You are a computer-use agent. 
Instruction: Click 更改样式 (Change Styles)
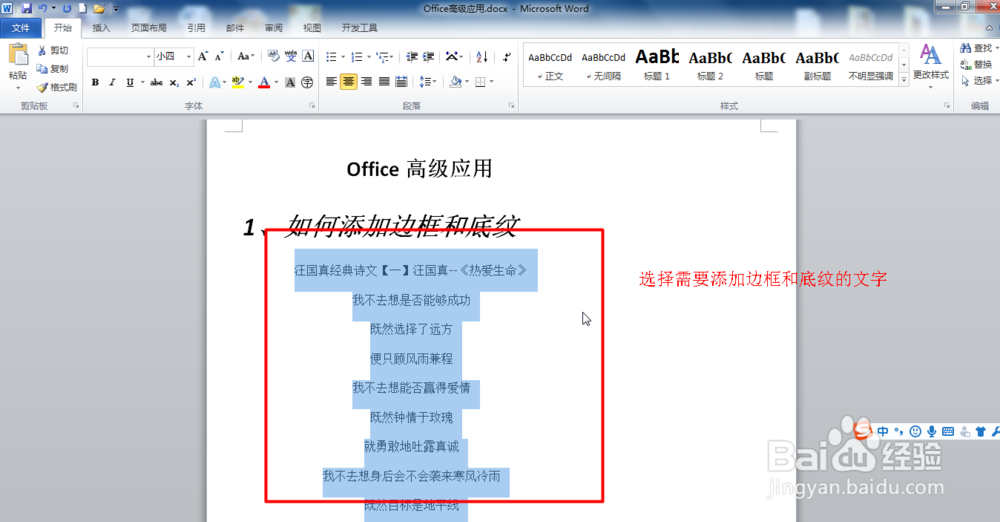930,67
